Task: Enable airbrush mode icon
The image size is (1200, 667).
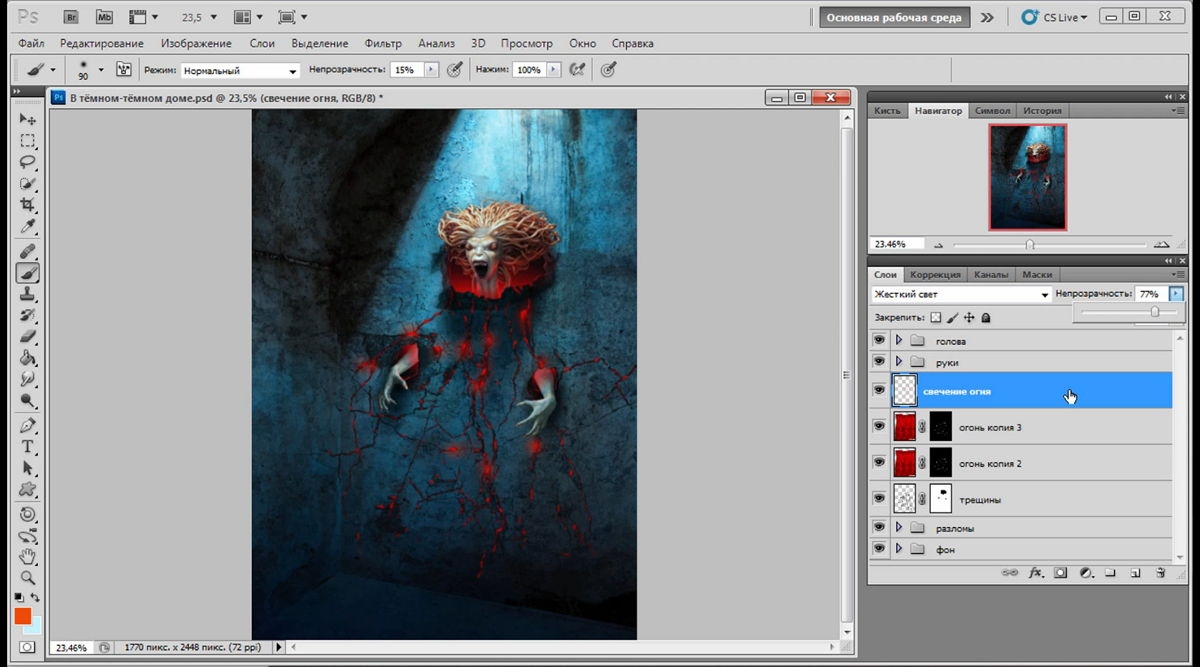Action: tap(576, 70)
